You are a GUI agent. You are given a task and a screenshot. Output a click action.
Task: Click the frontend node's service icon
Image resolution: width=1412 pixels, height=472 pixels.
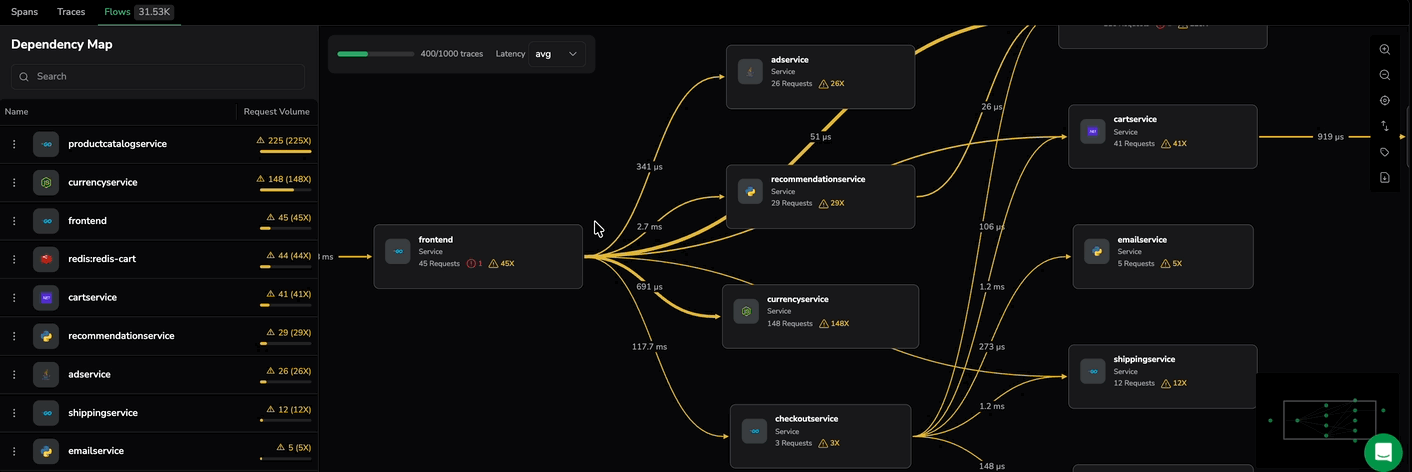(x=398, y=252)
